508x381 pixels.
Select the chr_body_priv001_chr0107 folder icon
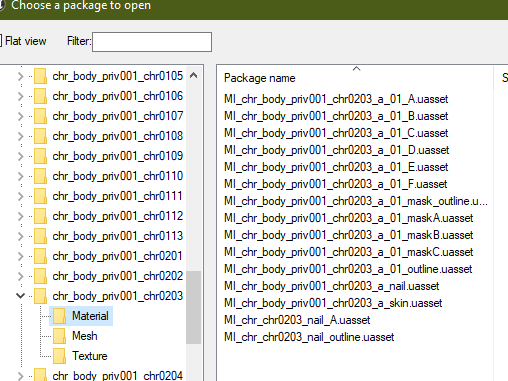point(40,116)
